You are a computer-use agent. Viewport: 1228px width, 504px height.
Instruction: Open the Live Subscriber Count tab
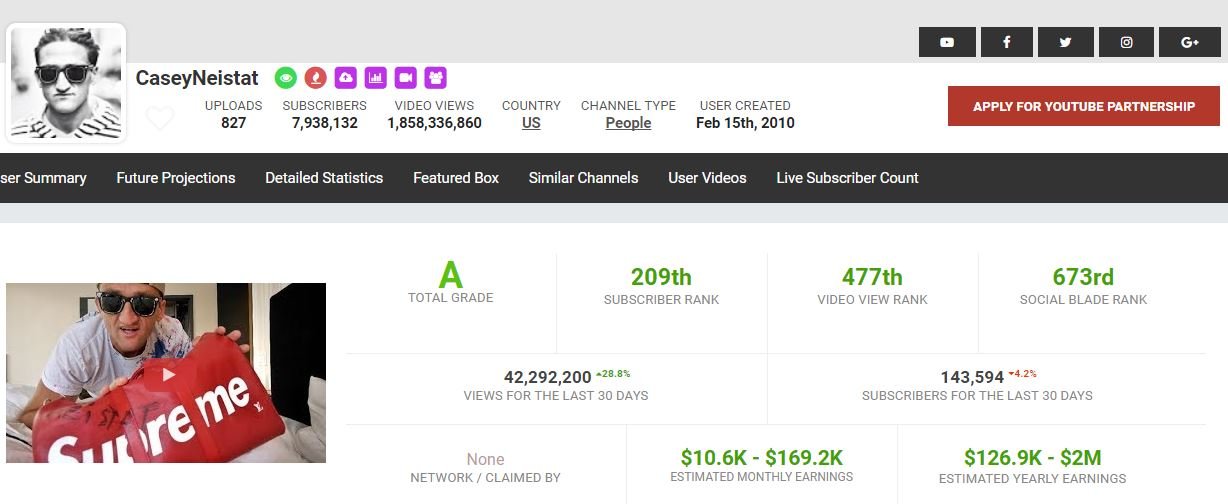(847, 178)
